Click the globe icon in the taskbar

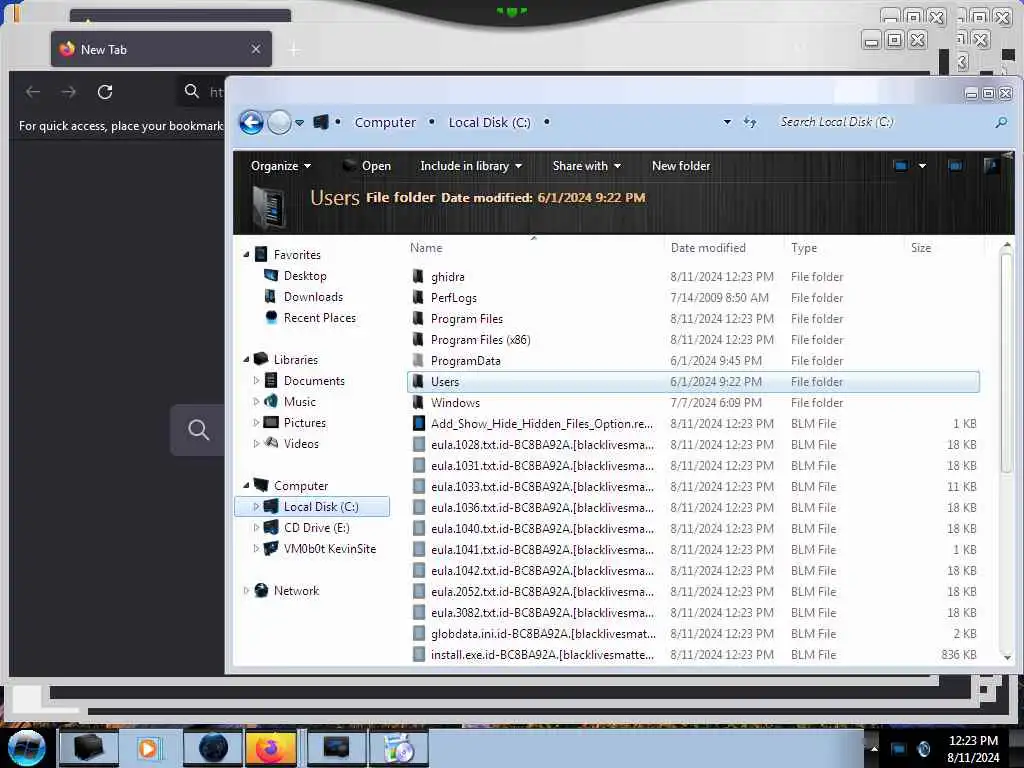click(213, 748)
